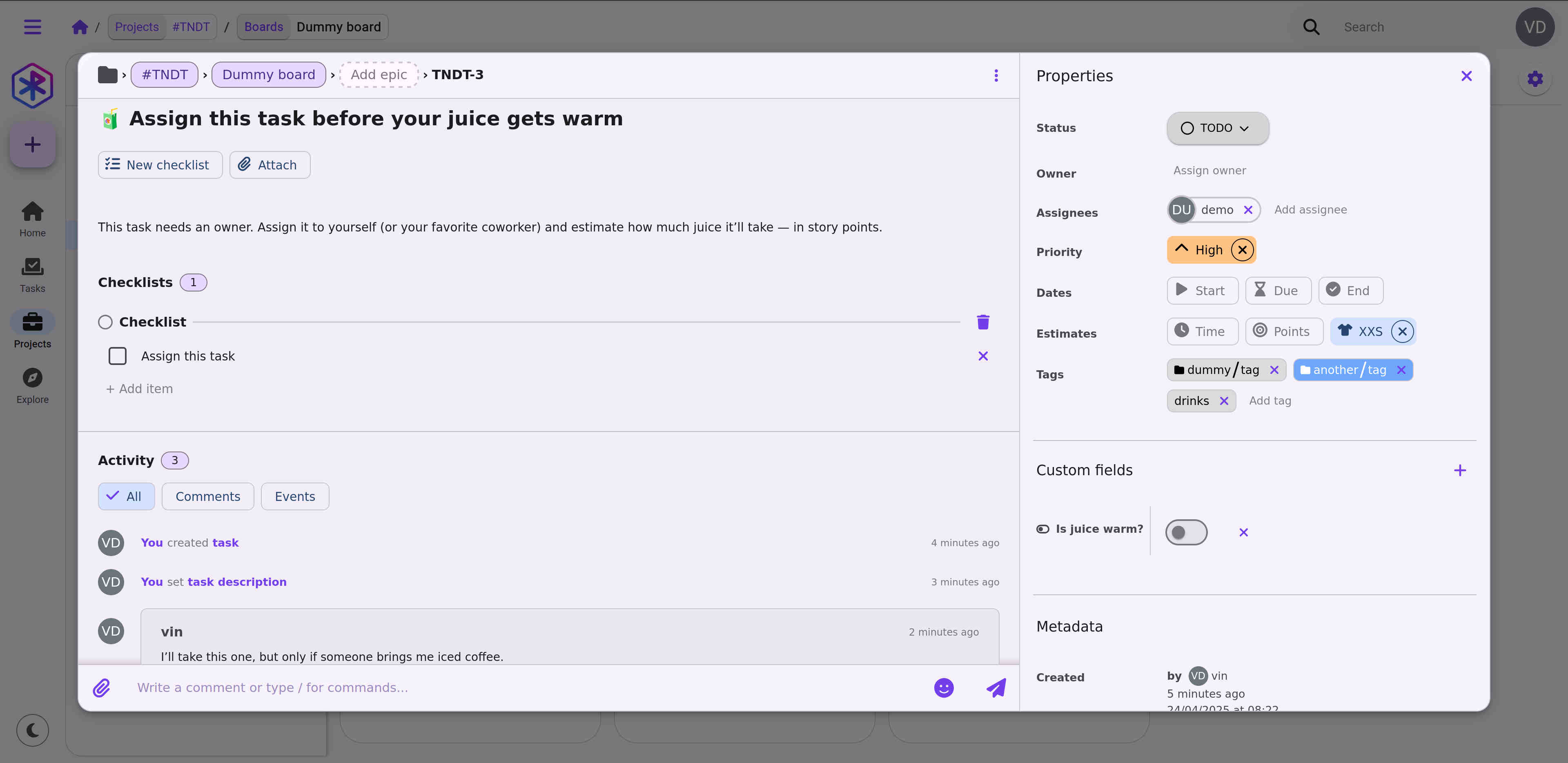Remove the drinks tag

[x=1223, y=401]
